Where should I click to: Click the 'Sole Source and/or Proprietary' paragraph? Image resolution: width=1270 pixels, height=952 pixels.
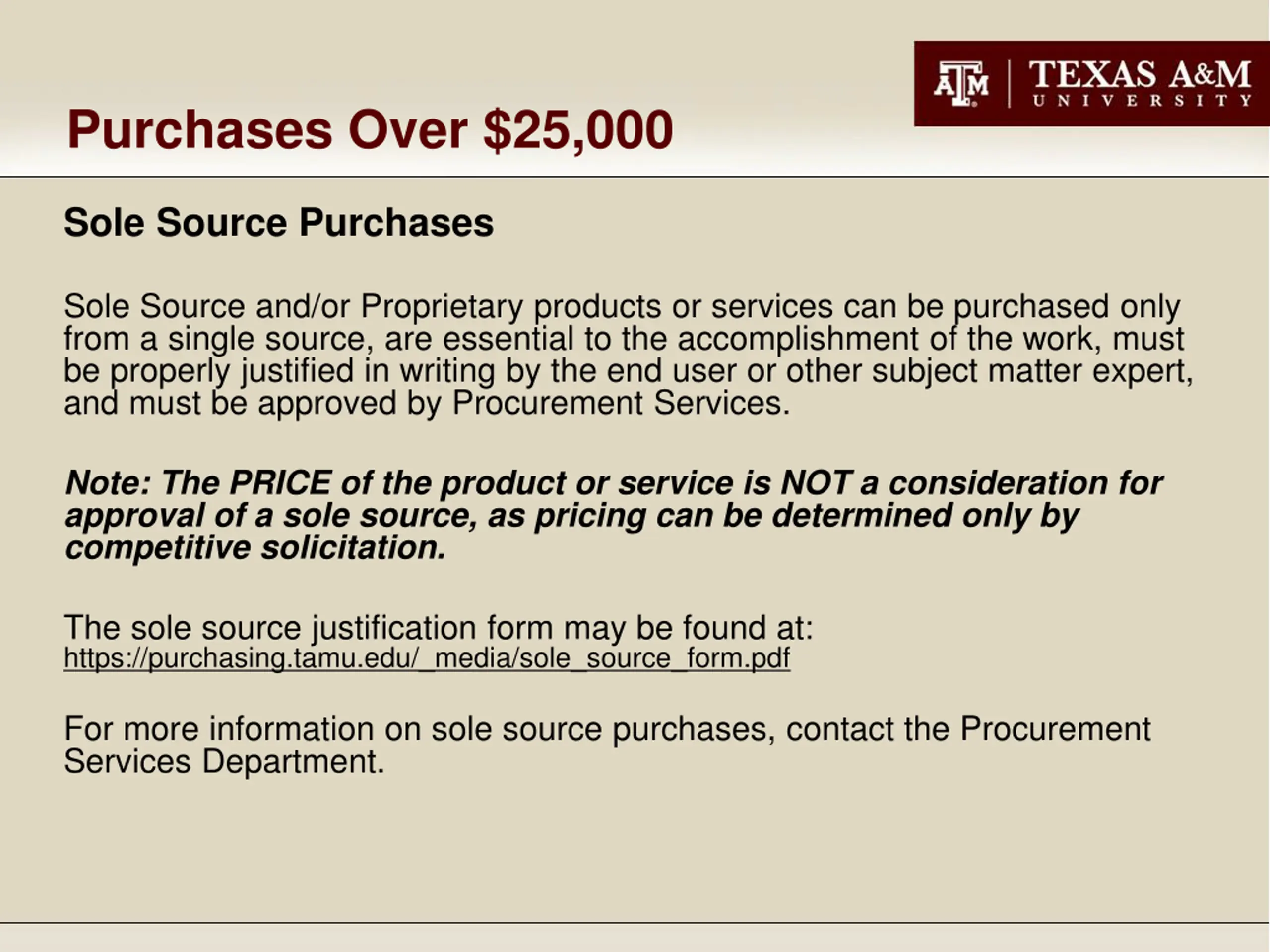click(x=629, y=354)
